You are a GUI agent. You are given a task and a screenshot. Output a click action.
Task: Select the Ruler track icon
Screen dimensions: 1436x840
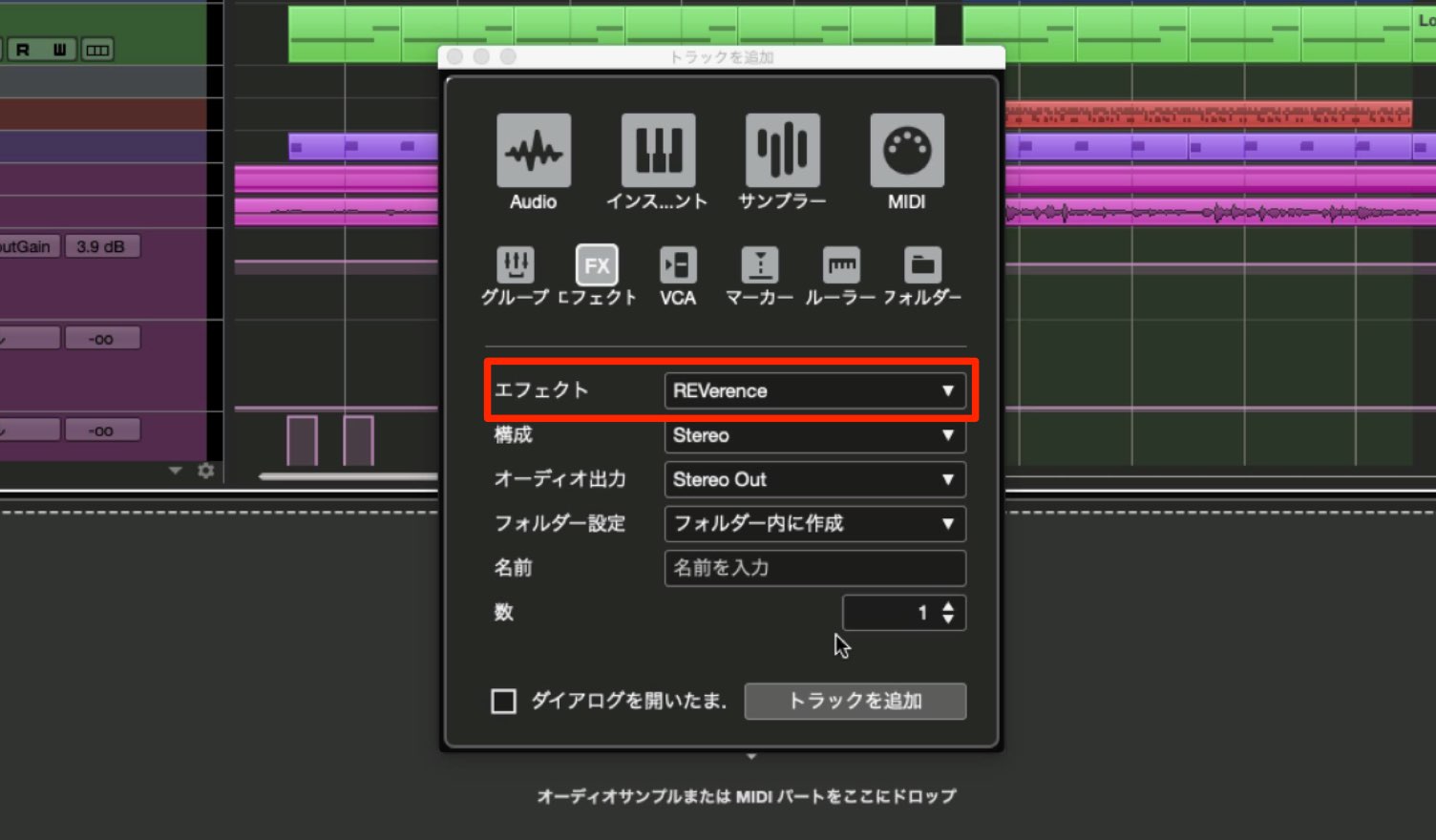841,265
